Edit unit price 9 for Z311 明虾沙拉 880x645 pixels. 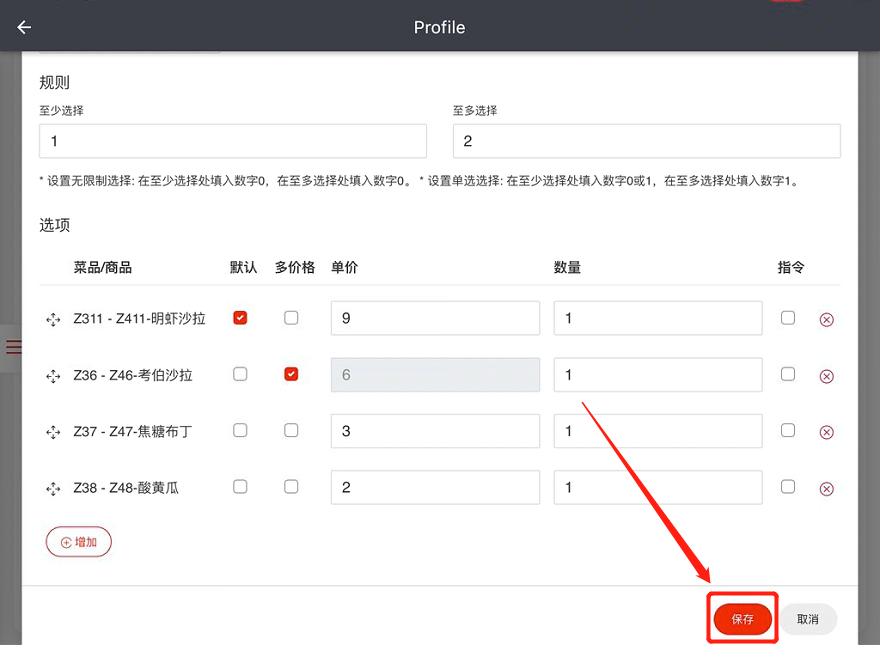coord(436,318)
